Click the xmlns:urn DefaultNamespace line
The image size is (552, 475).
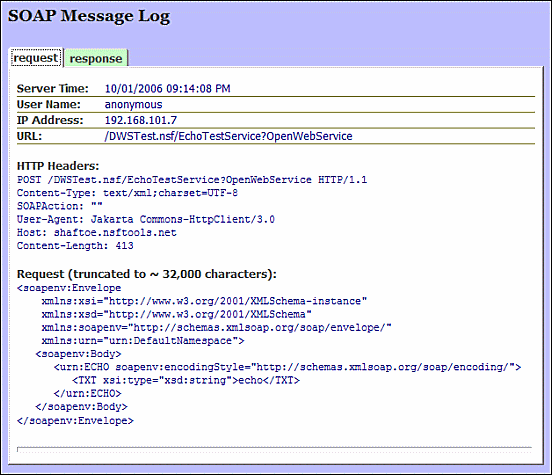143,341
